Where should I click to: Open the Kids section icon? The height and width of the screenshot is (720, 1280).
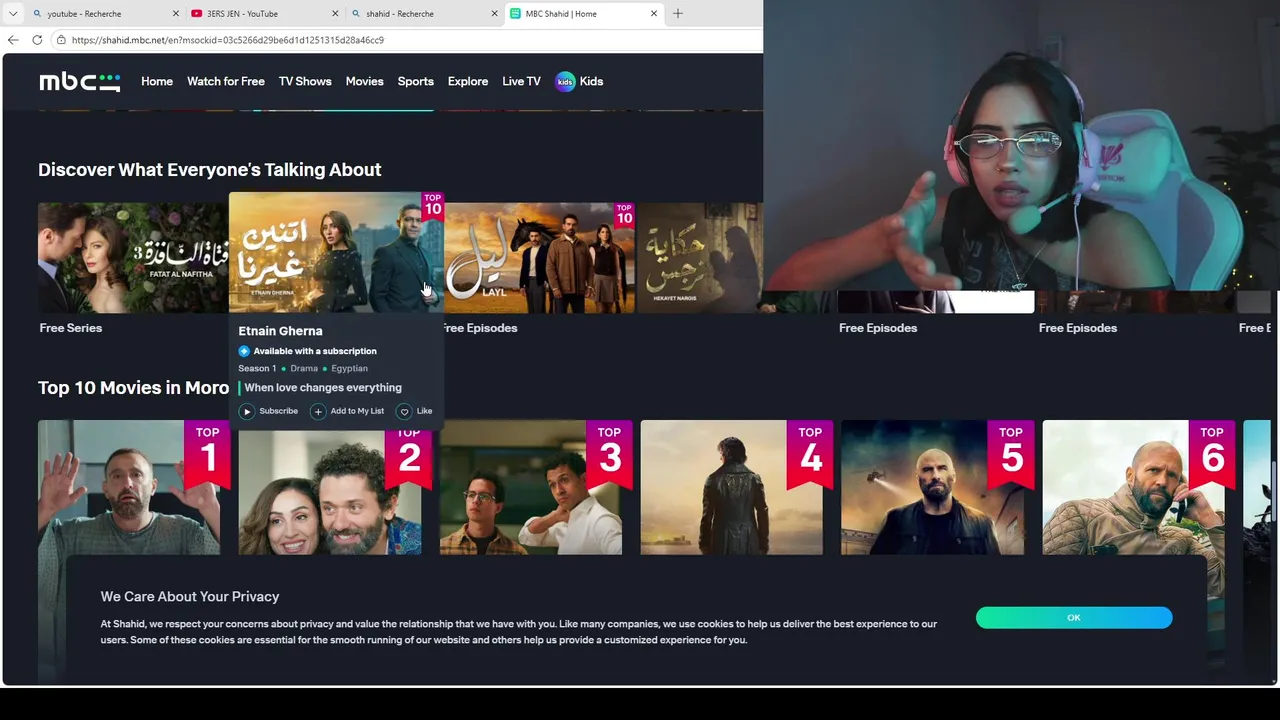[x=565, y=82]
